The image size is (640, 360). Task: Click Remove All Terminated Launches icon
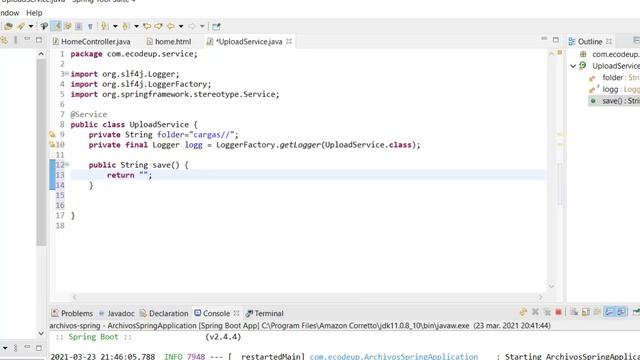pos(547,312)
